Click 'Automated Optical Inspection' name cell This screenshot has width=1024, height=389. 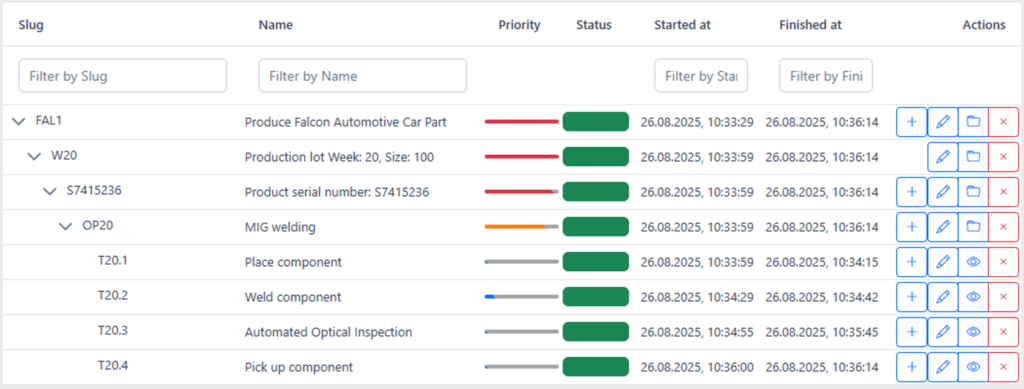[x=328, y=332]
